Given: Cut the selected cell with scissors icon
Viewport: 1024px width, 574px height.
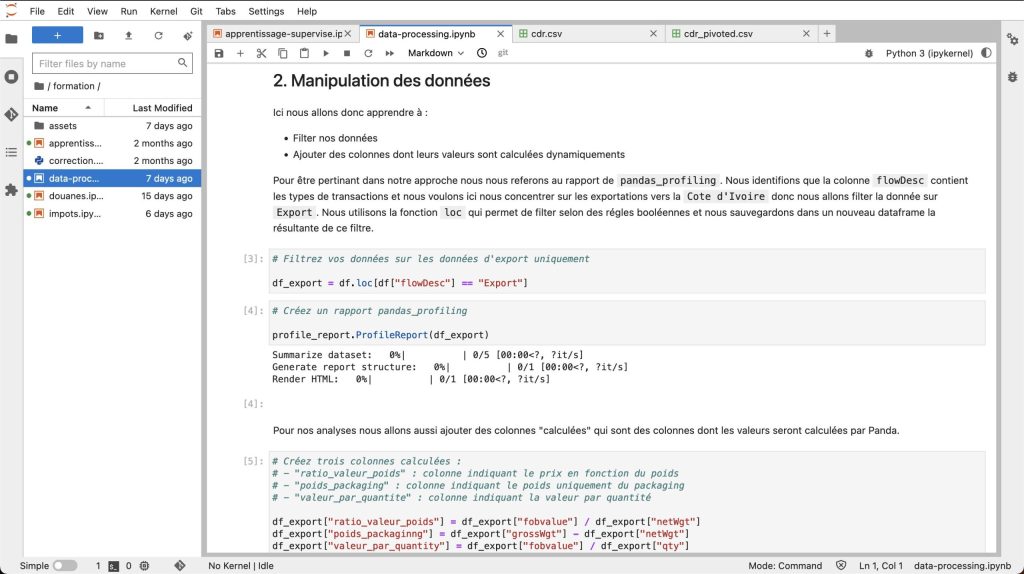Looking at the screenshot, I should (x=261, y=53).
